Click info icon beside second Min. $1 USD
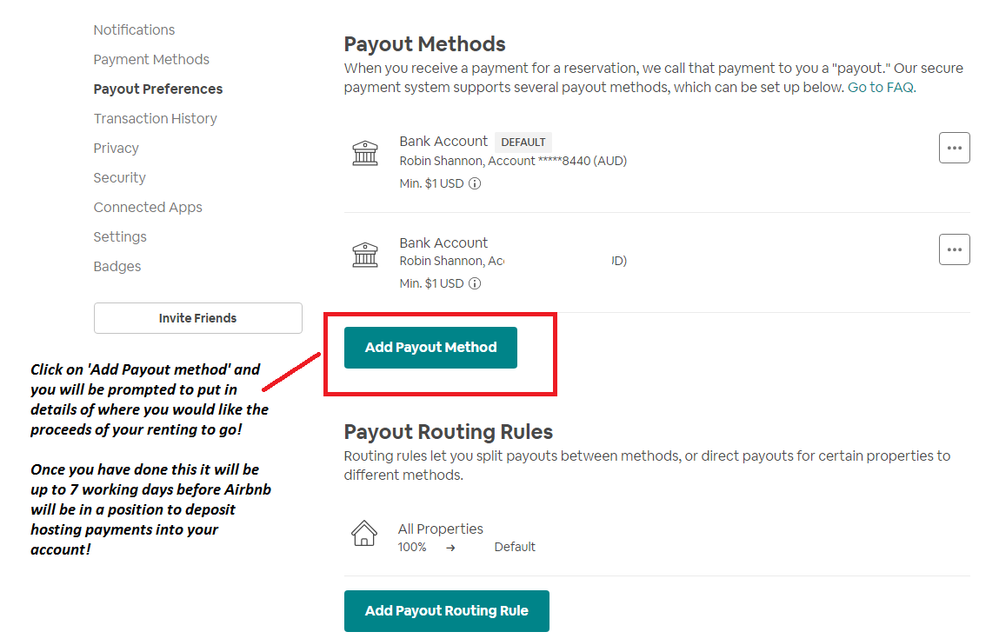 475,283
